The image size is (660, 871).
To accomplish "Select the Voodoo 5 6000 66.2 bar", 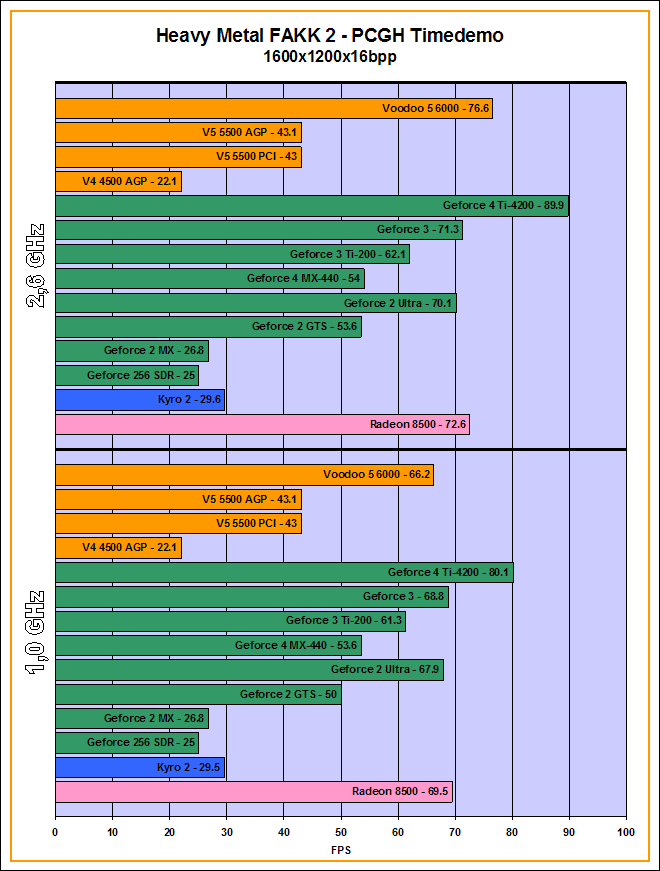I will coord(244,475).
